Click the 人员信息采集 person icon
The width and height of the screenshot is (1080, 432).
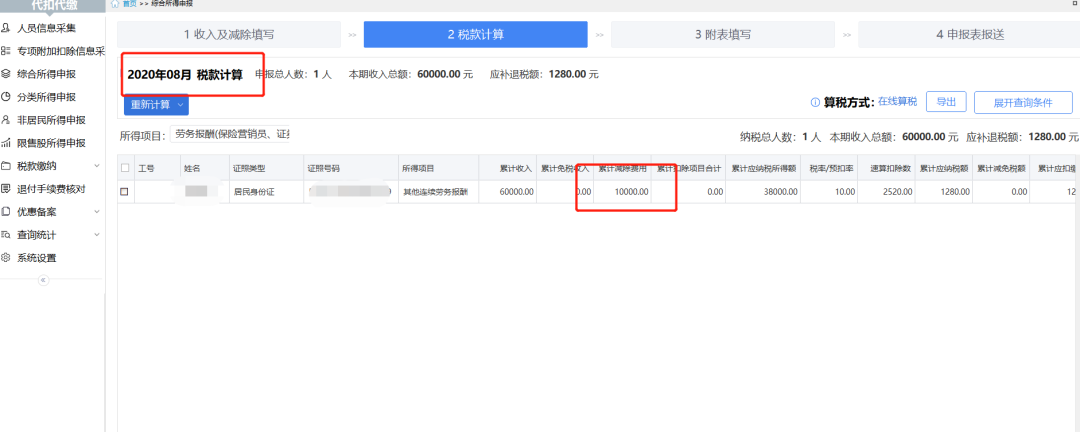(x=7, y=28)
